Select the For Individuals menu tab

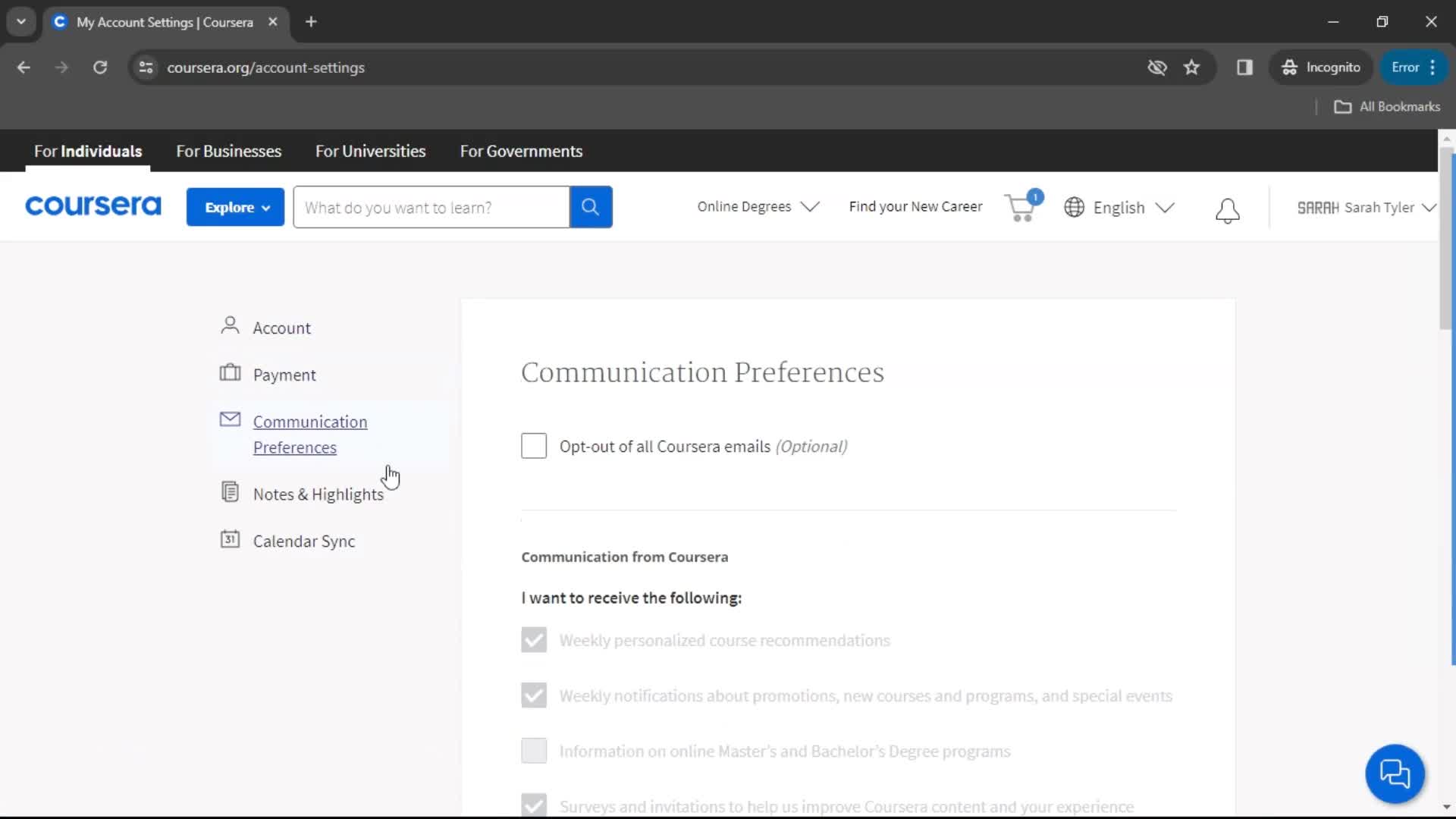[88, 151]
